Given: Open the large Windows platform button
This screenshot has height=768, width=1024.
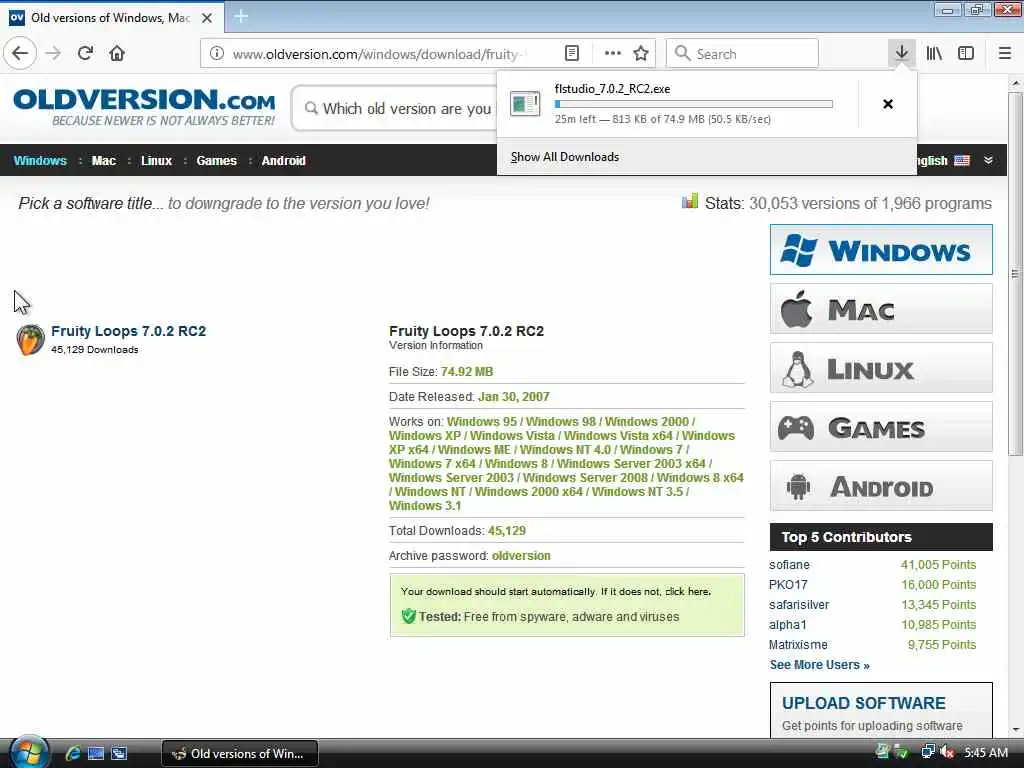Looking at the screenshot, I should point(881,249).
